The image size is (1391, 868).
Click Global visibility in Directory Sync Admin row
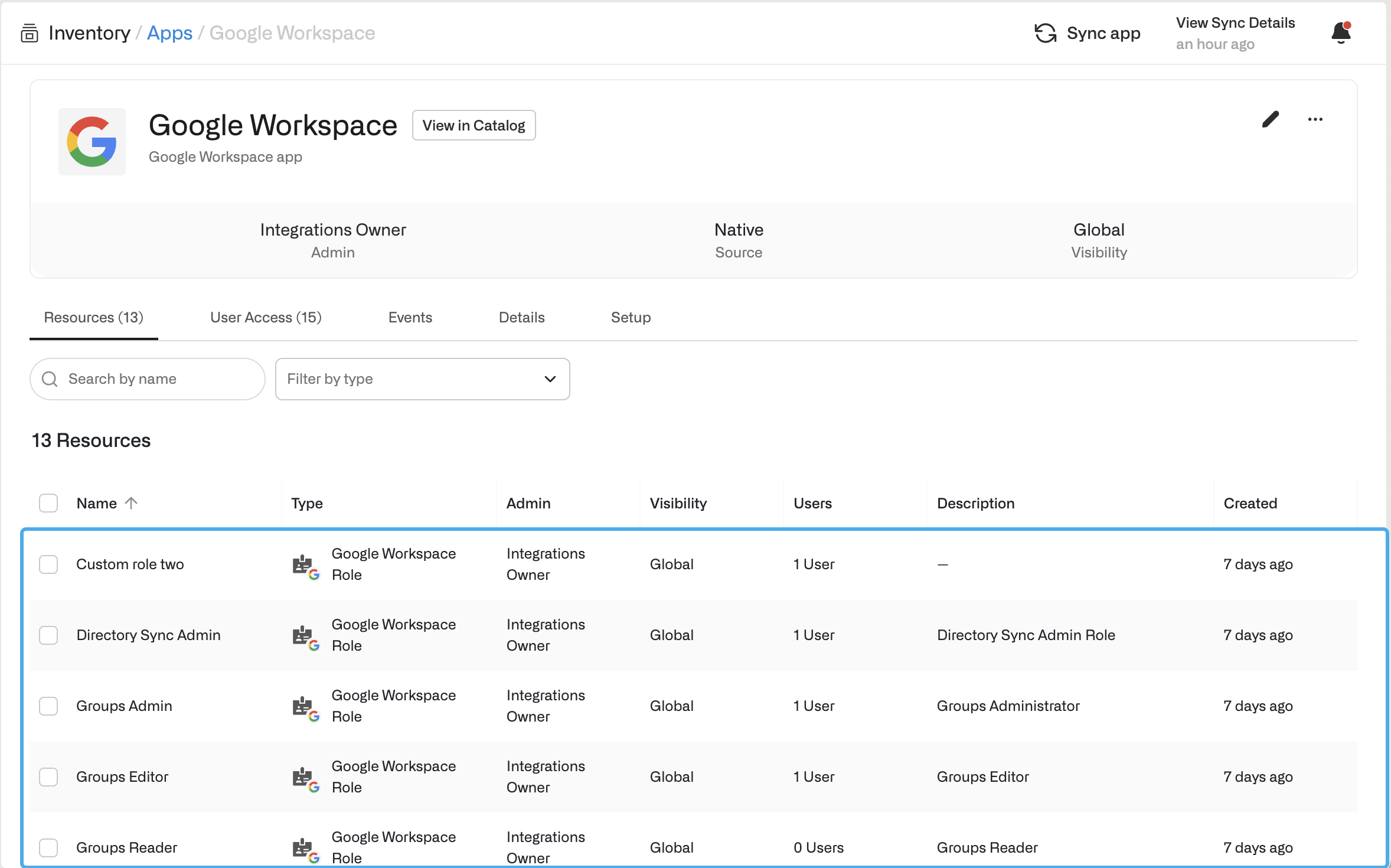click(x=671, y=635)
